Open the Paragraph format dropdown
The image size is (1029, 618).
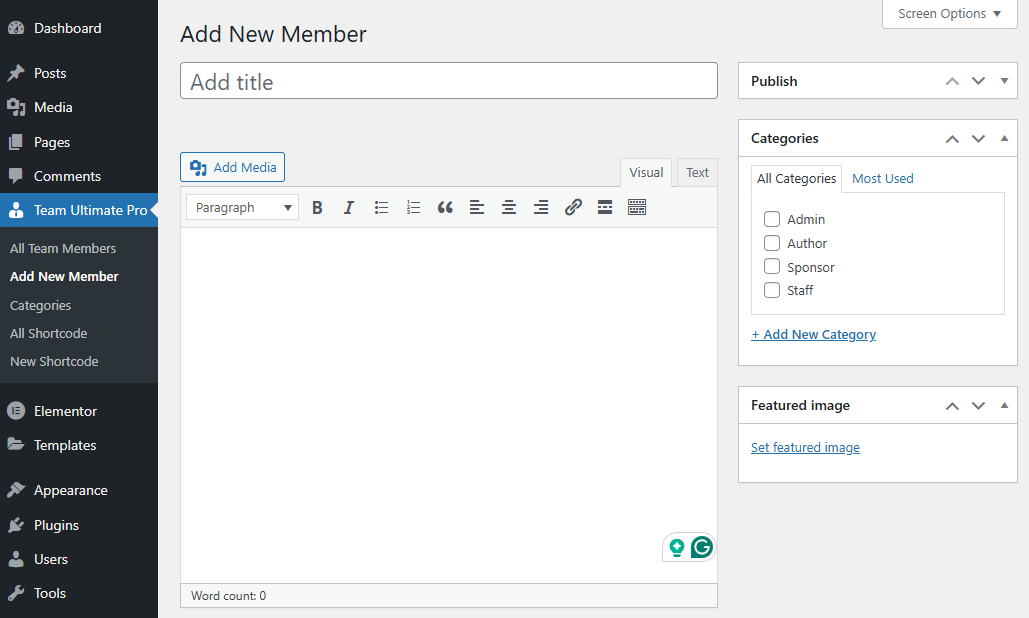coord(242,208)
